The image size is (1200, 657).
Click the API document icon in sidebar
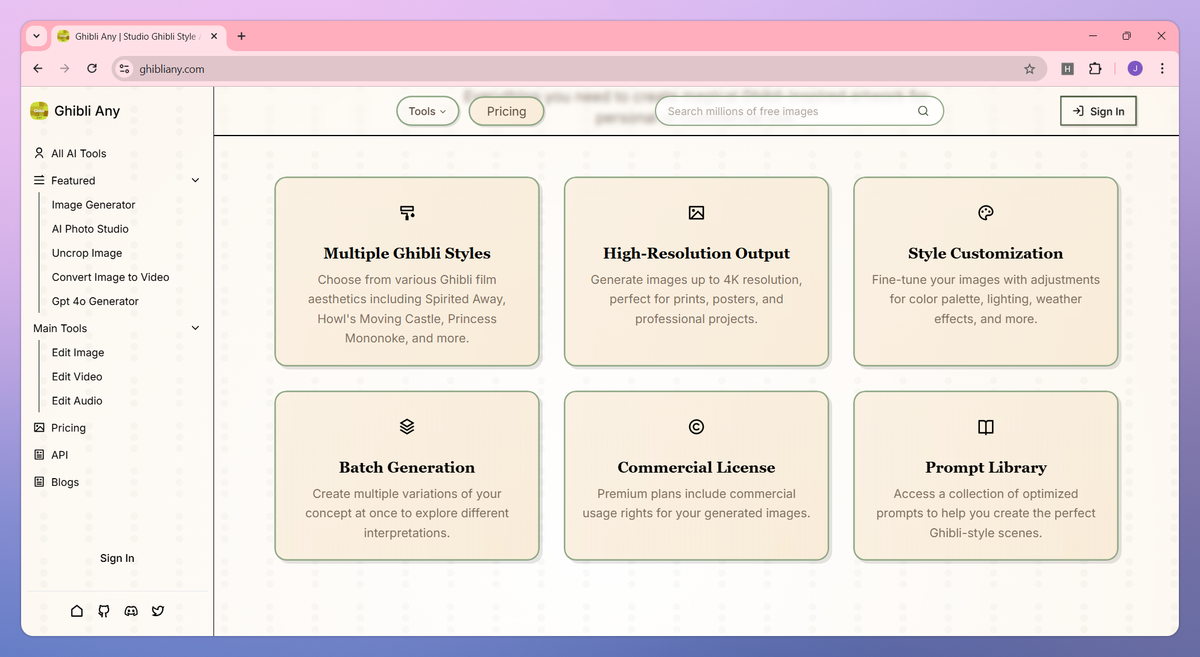[39, 454]
